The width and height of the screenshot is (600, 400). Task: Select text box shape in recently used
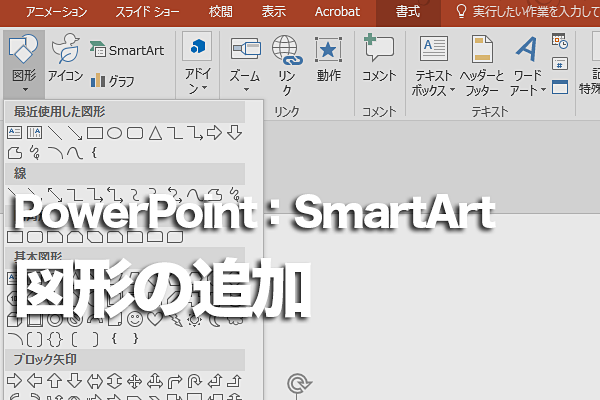point(15,133)
